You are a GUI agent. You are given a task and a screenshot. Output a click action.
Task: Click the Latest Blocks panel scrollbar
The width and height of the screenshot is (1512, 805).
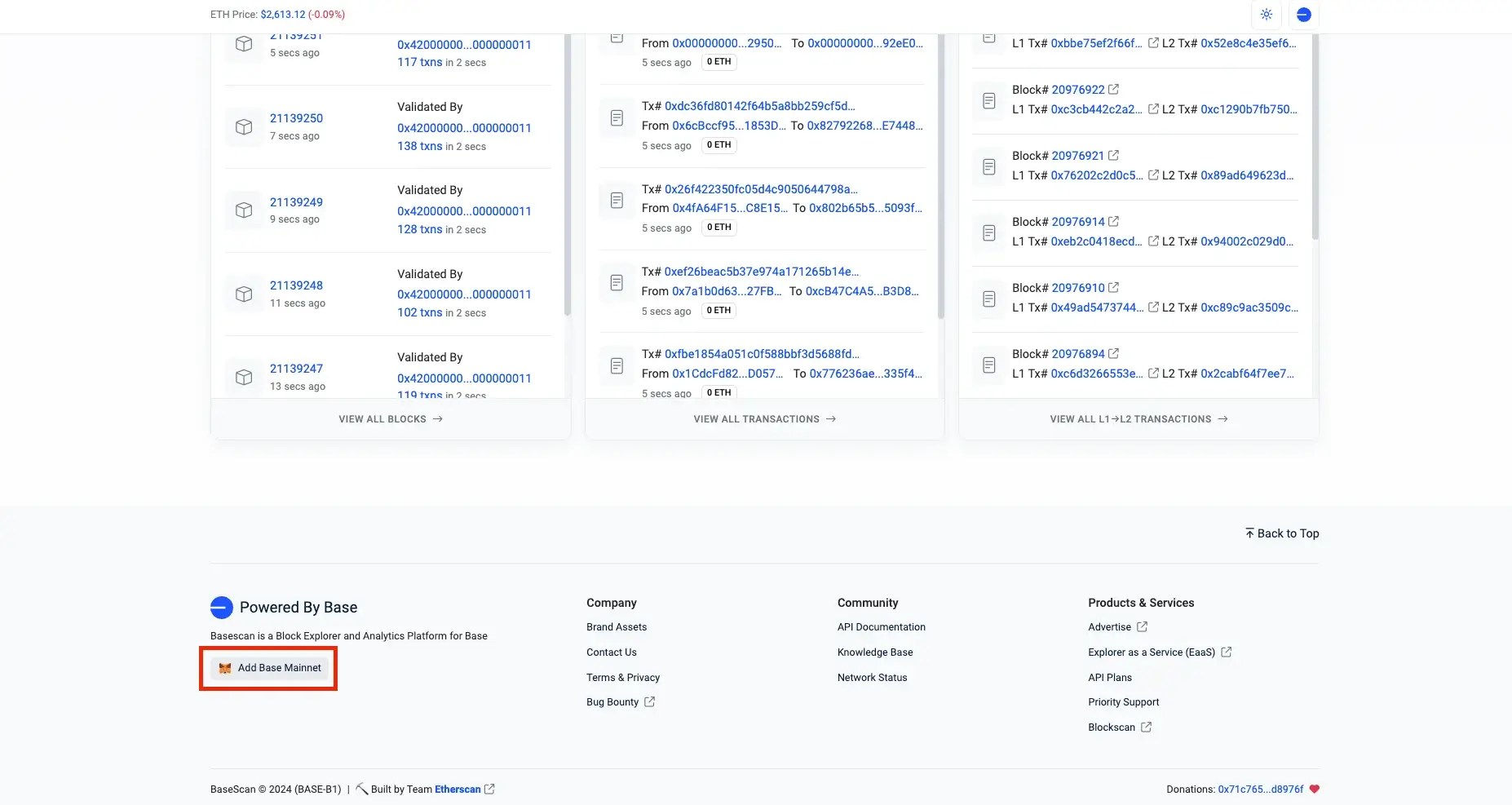point(568,175)
